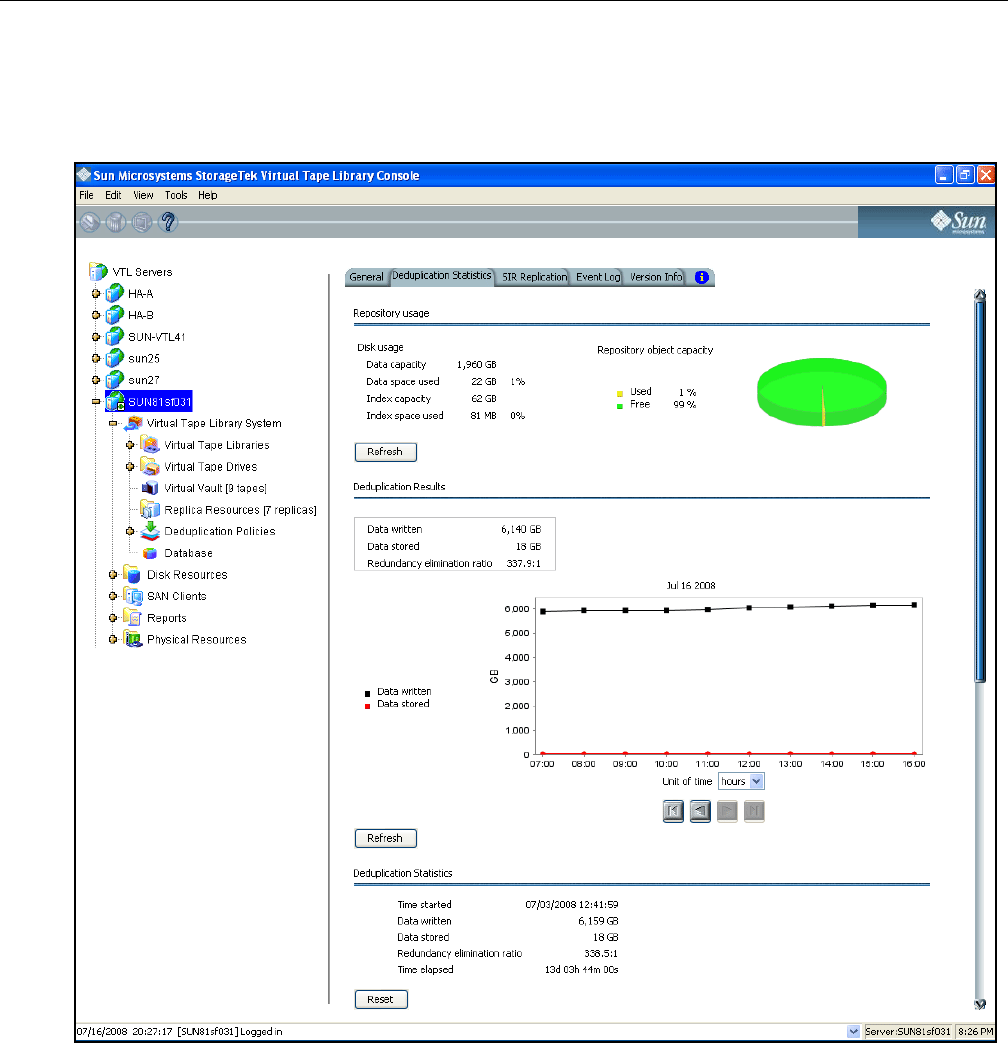Click the third gray toolbar icon
1008x1043 pixels.
pos(142,222)
